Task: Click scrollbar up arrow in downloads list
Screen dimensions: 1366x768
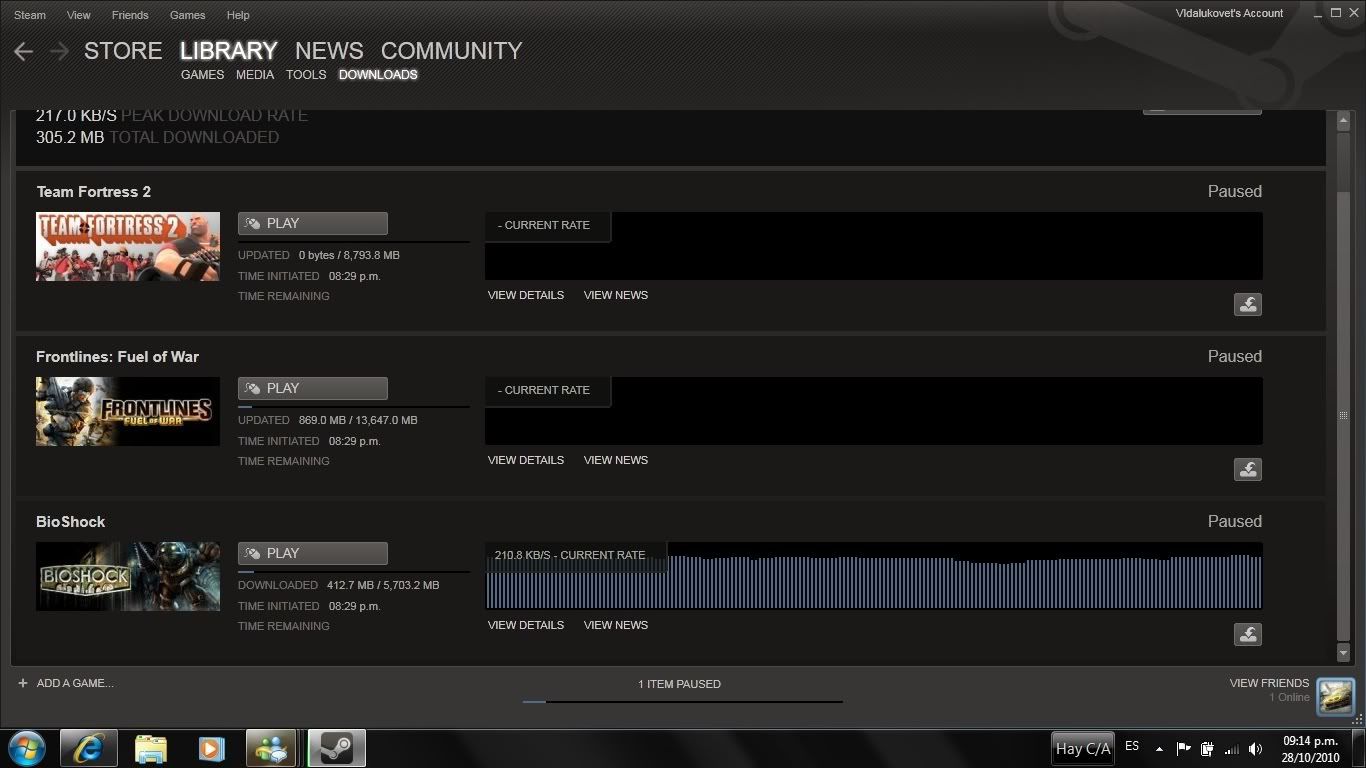Action: [1344, 121]
